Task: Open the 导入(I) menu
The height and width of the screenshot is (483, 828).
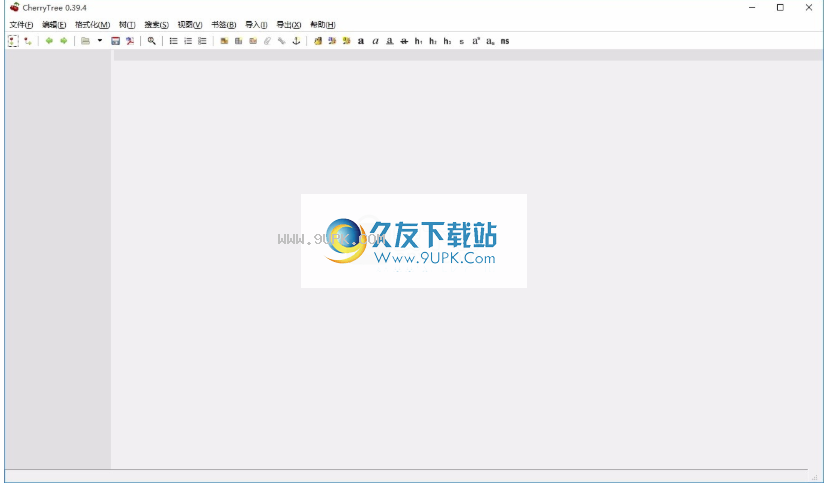Action: pos(256,25)
